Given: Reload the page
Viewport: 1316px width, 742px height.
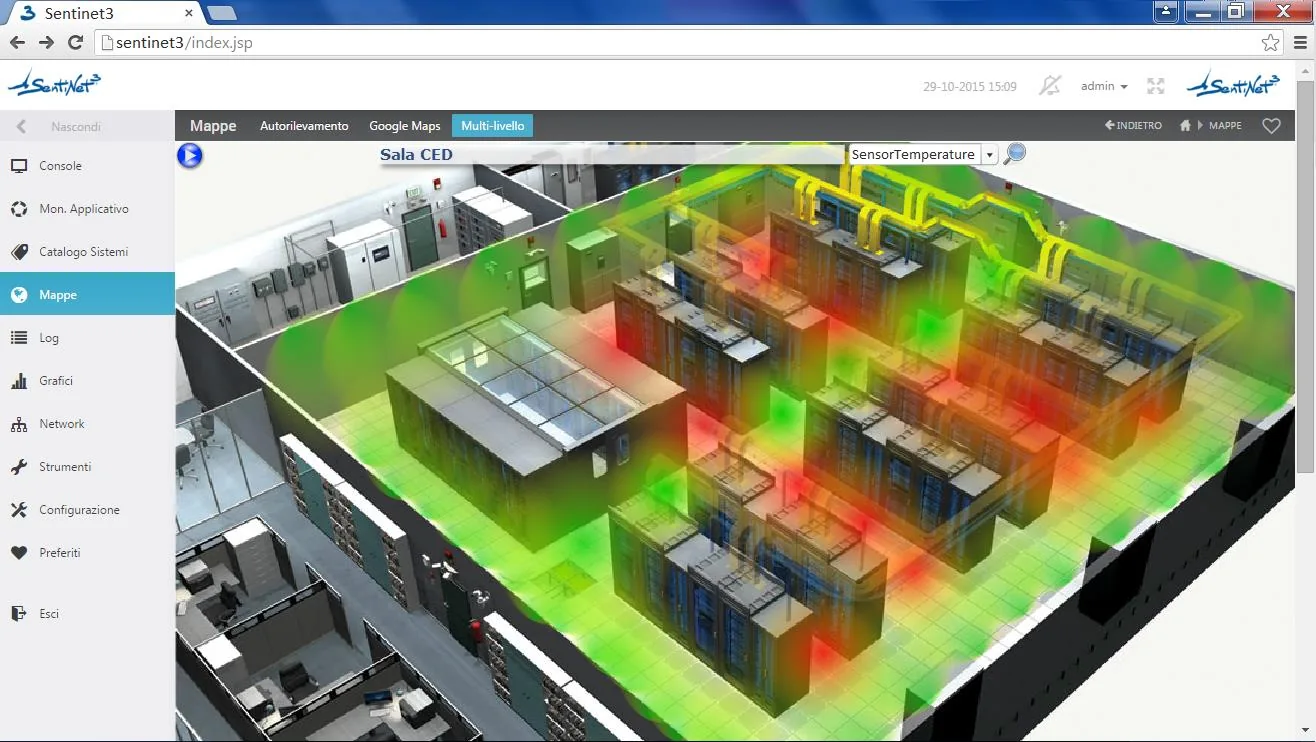Looking at the screenshot, I should pyautogui.click(x=75, y=43).
